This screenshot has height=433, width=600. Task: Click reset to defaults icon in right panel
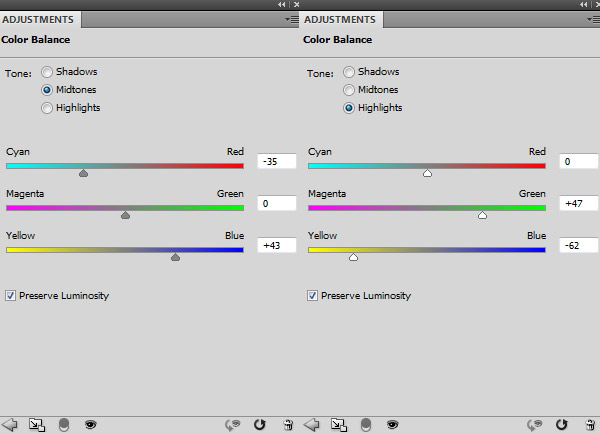click(561, 424)
